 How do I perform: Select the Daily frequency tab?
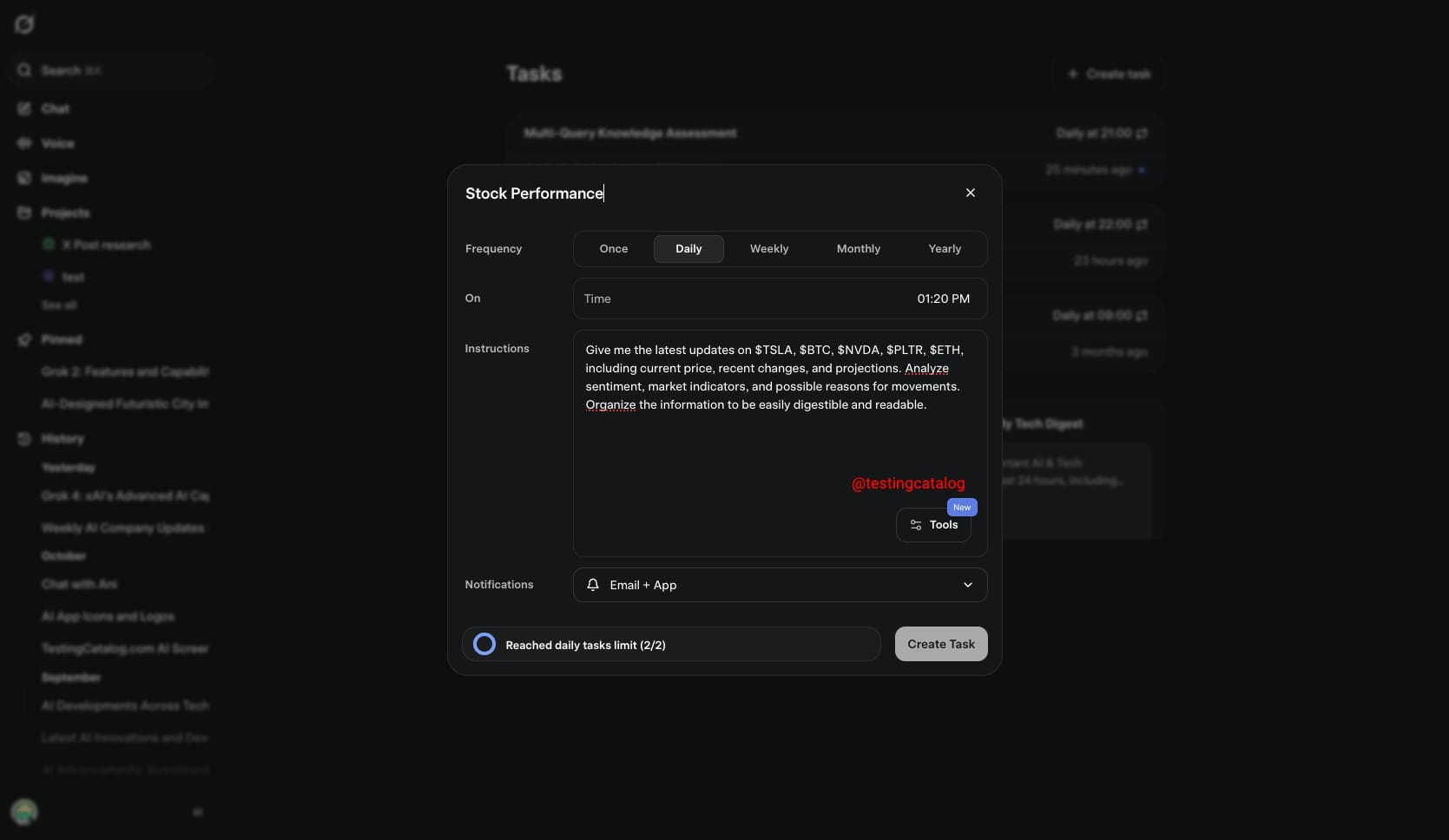tap(688, 249)
